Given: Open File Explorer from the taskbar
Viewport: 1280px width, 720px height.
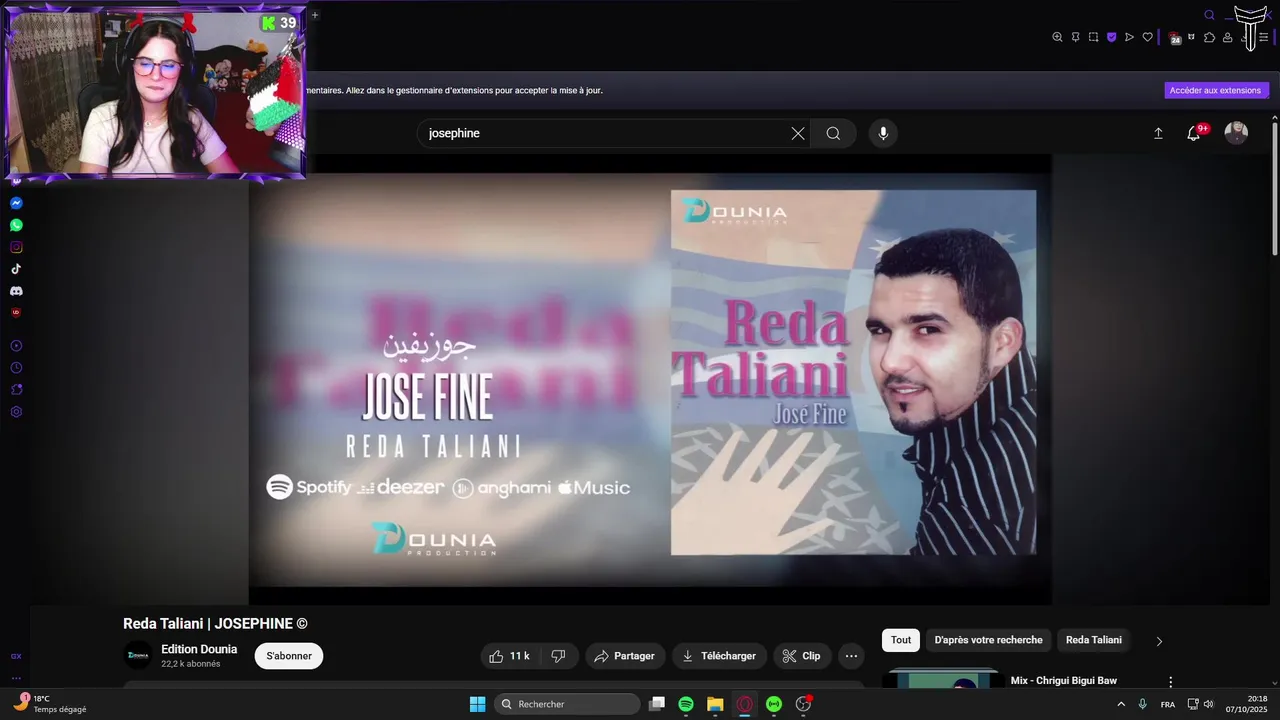Looking at the screenshot, I should point(715,704).
